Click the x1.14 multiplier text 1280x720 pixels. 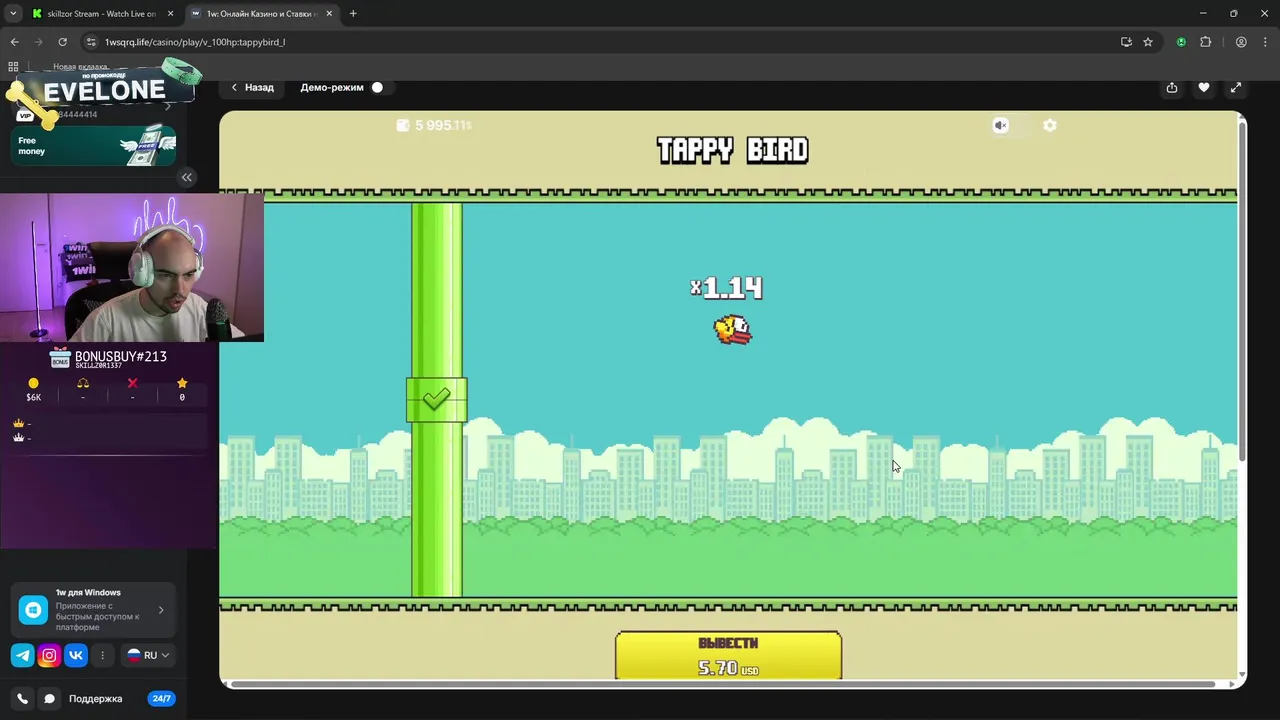727,288
